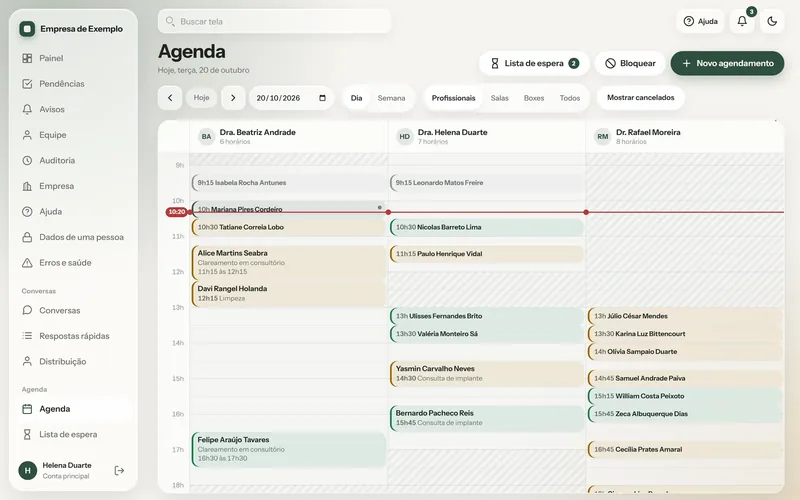
Task: Toggle Mostrar cancelados
Action: click(640, 97)
